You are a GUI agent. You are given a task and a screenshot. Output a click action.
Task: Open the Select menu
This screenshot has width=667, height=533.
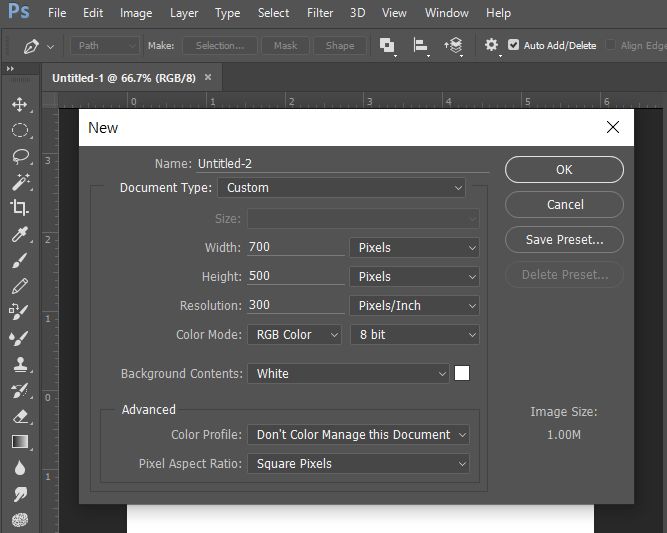pyautogui.click(x=274, y=13)
